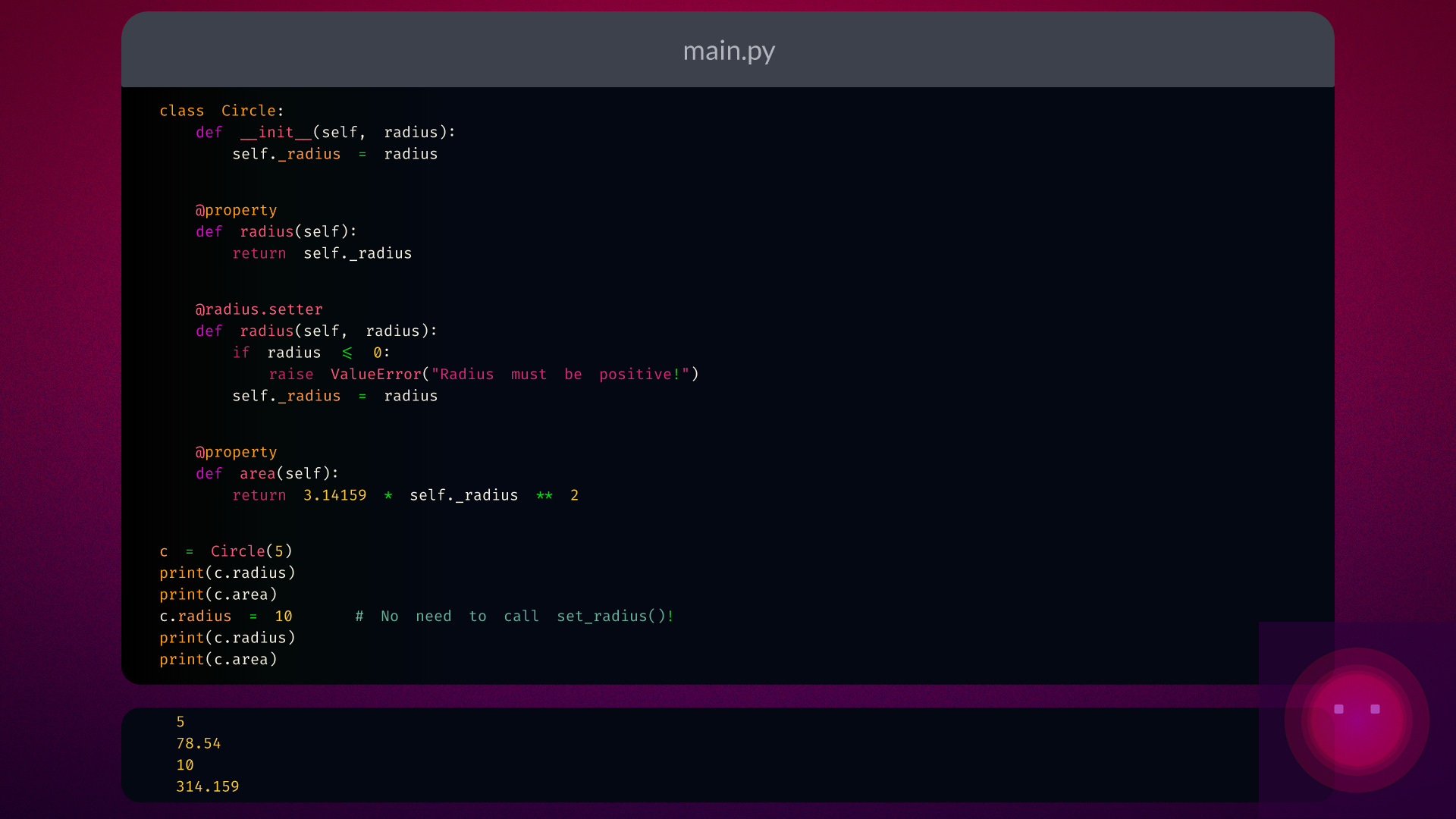Click the first @property decorator
Image resolution: width=1456 pixels, height=819 pixels.
coord(236,210)
